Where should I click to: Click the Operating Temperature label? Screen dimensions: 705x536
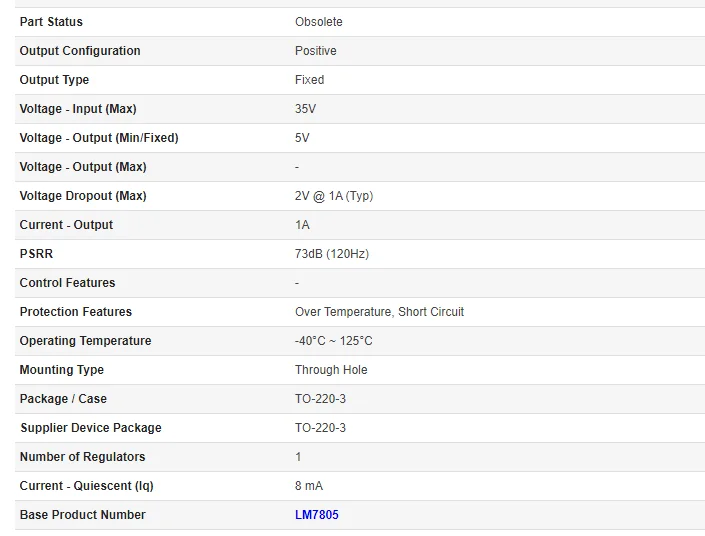85,341
